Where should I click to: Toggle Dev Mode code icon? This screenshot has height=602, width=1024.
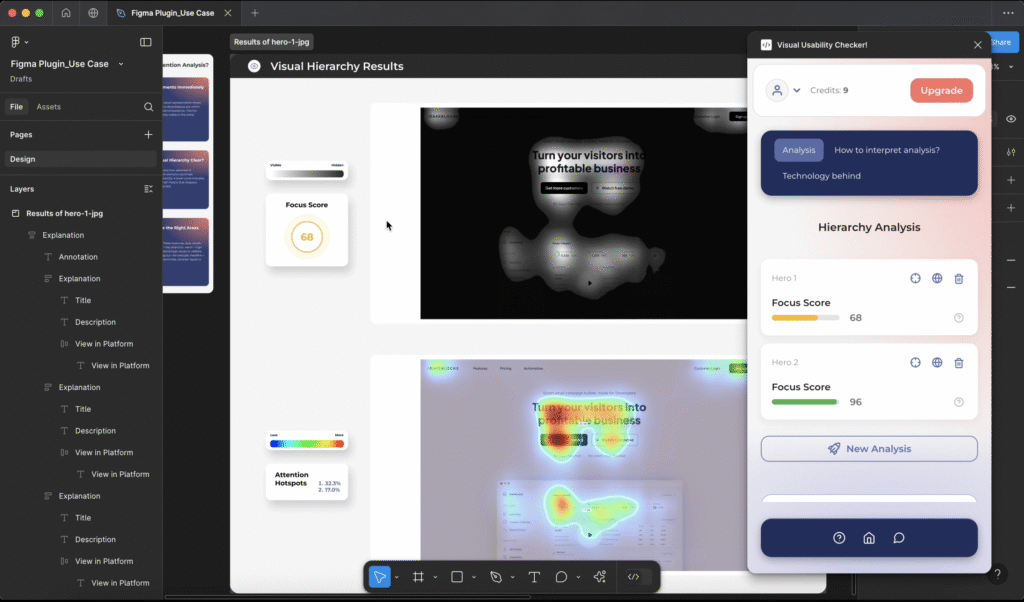[x=633, y=577]
